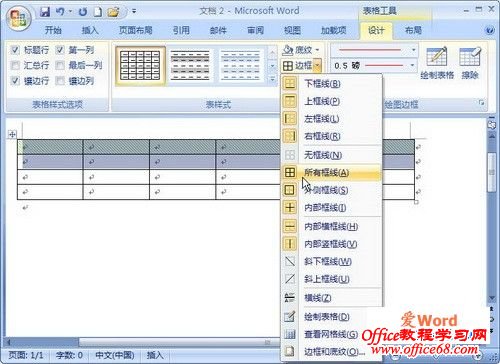
Task: Open the Undo history dropdown arrow
Action: click(70, 12)
